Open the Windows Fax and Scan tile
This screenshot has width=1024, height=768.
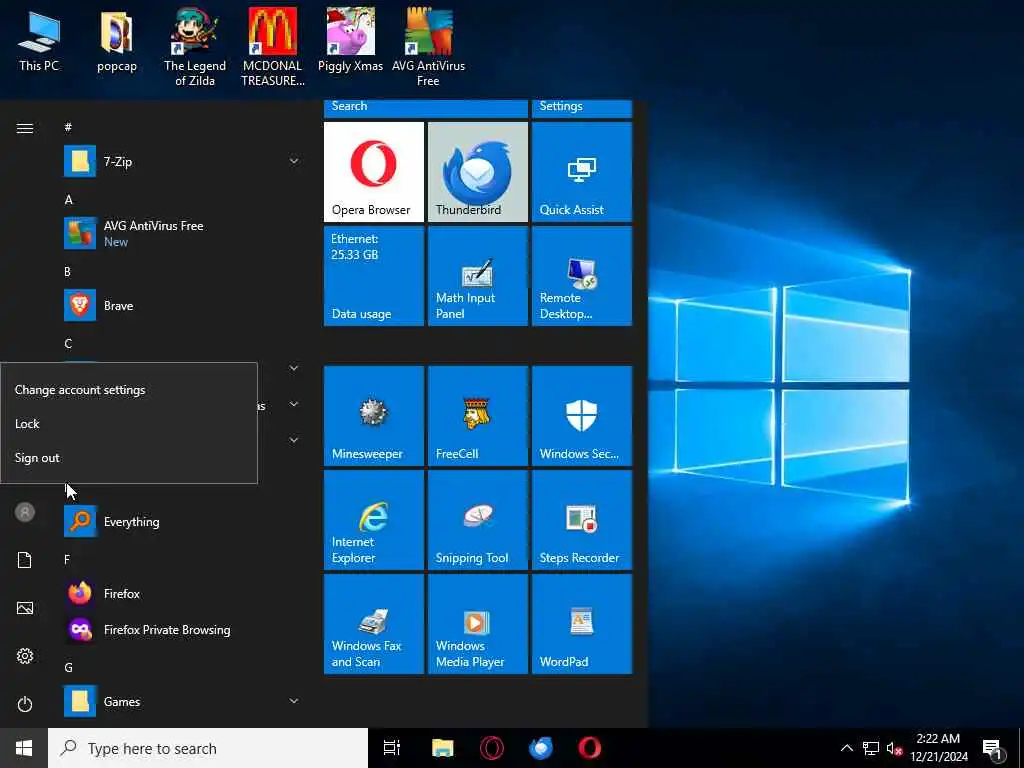(x=374, y=624)
